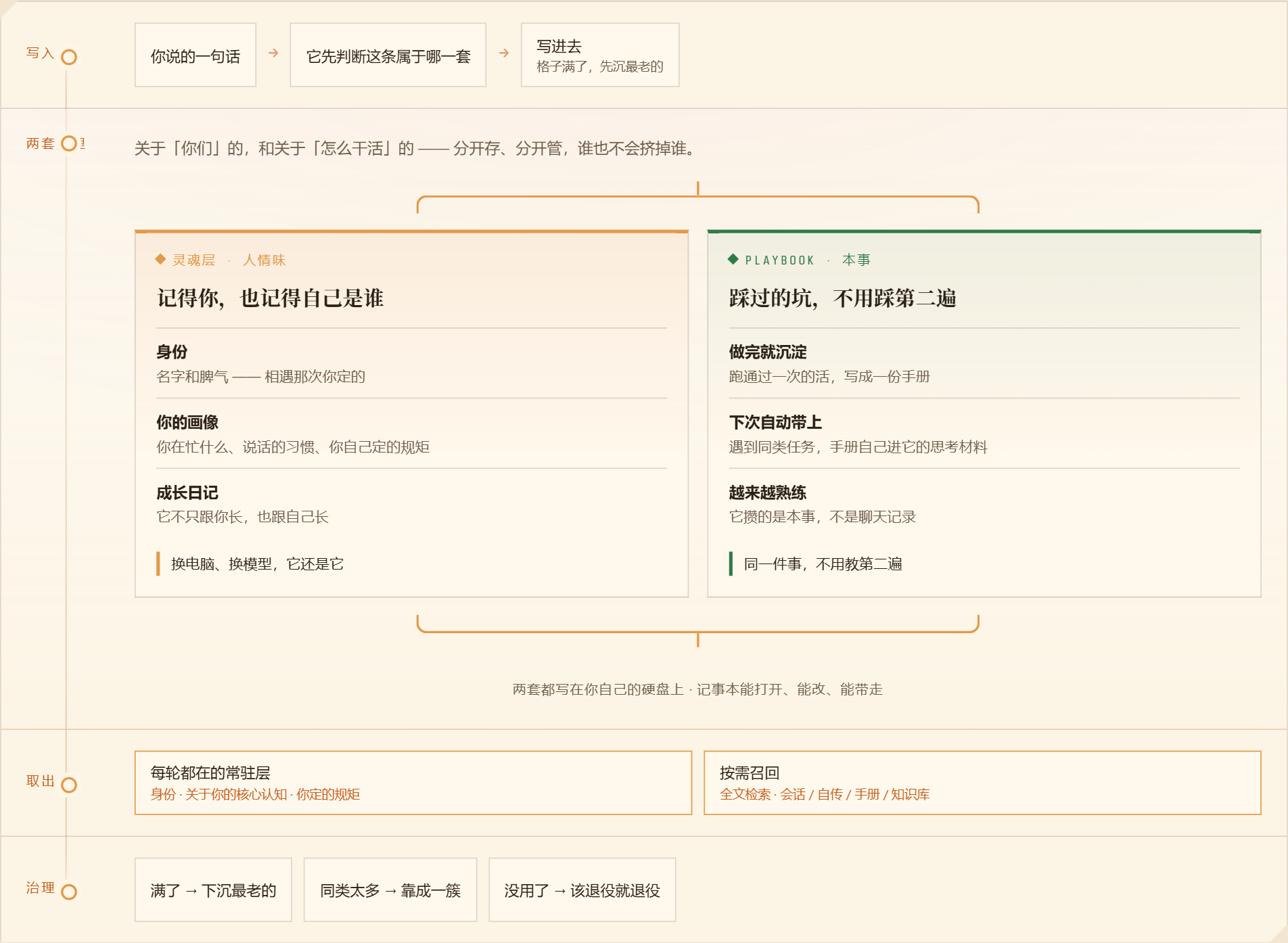Click text 它攒的是本事，不是聊天记录
The height and width of the screenshot is (943, 1288).
[822, 517]
